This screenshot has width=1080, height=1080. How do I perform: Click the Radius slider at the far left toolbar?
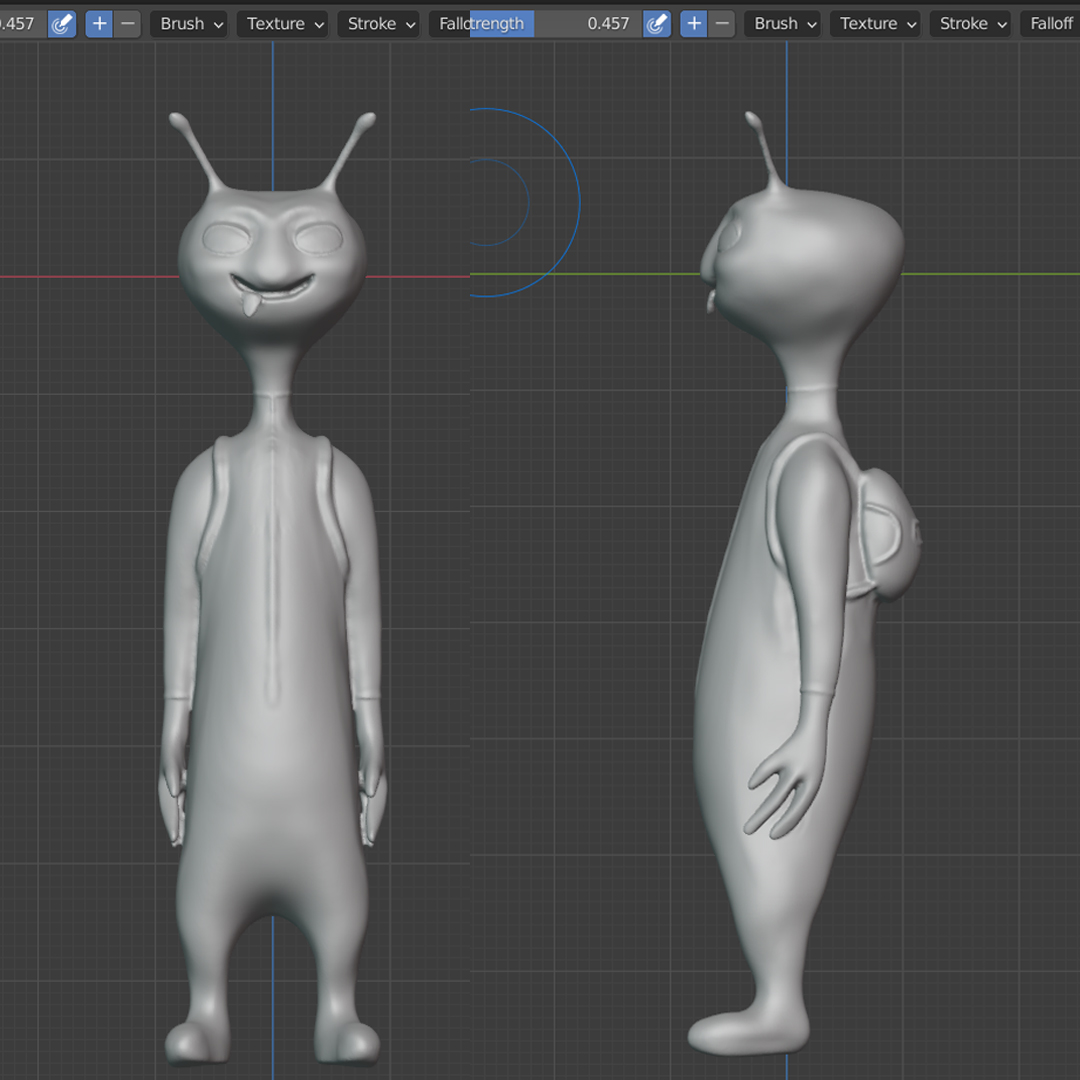[x=18, y=23]
